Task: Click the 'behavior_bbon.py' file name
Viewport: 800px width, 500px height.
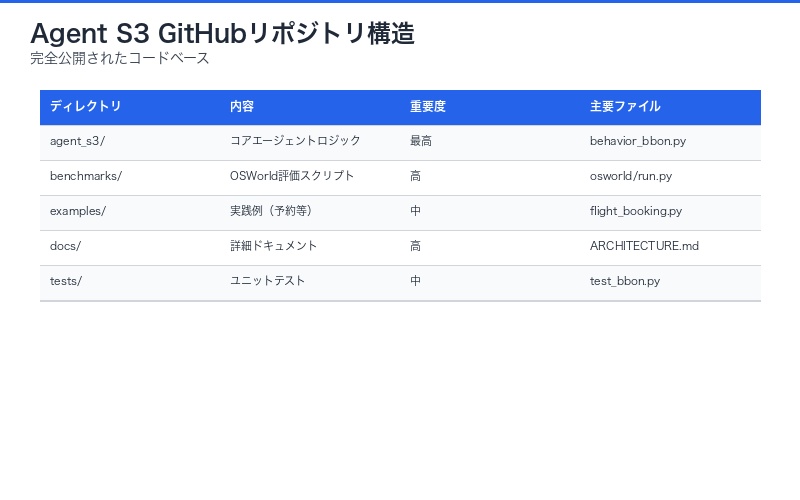Action: (638, 141)
